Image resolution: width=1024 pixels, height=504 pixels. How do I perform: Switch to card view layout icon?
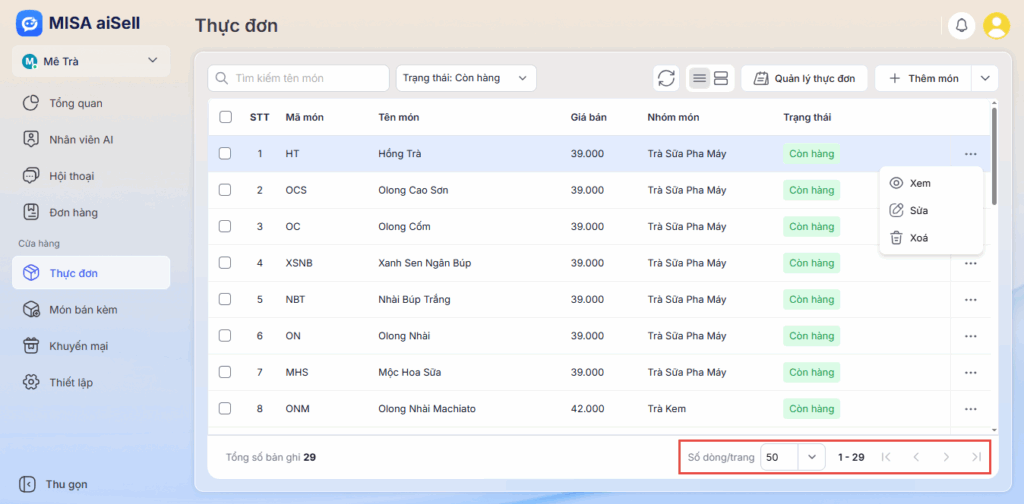pos(722,78)
